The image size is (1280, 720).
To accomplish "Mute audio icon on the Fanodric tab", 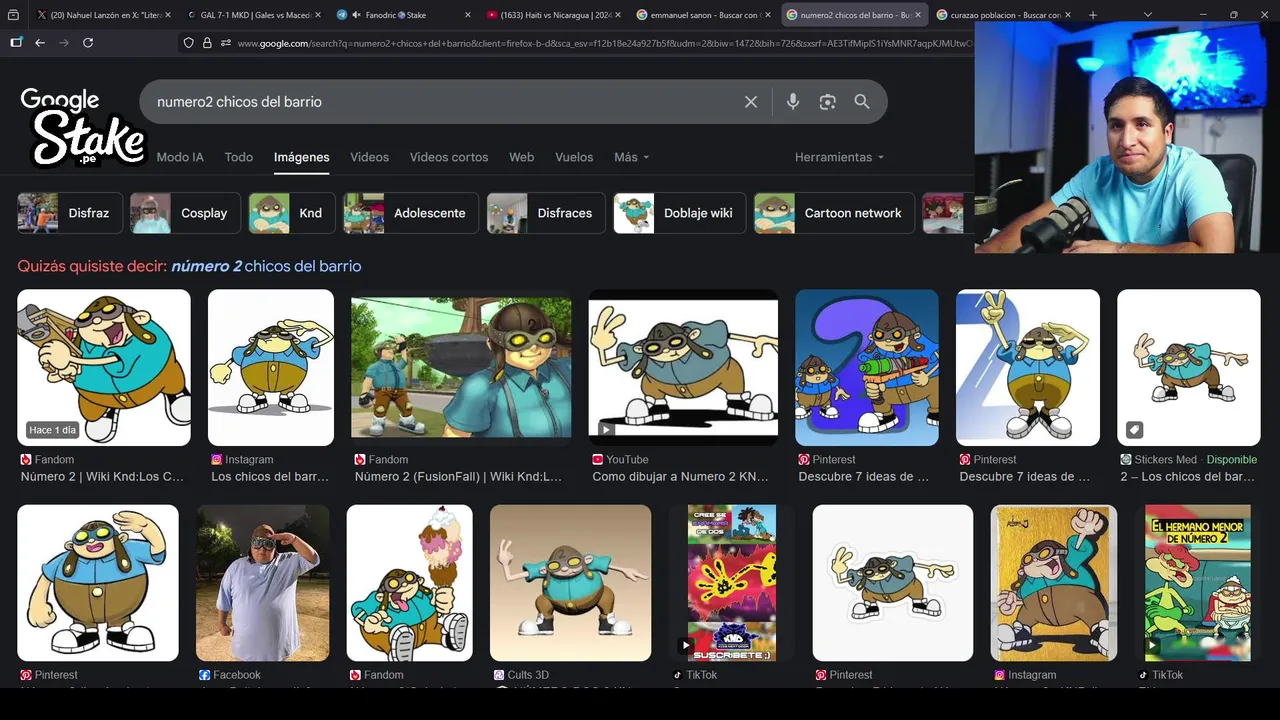I will [x=356, y=15].
